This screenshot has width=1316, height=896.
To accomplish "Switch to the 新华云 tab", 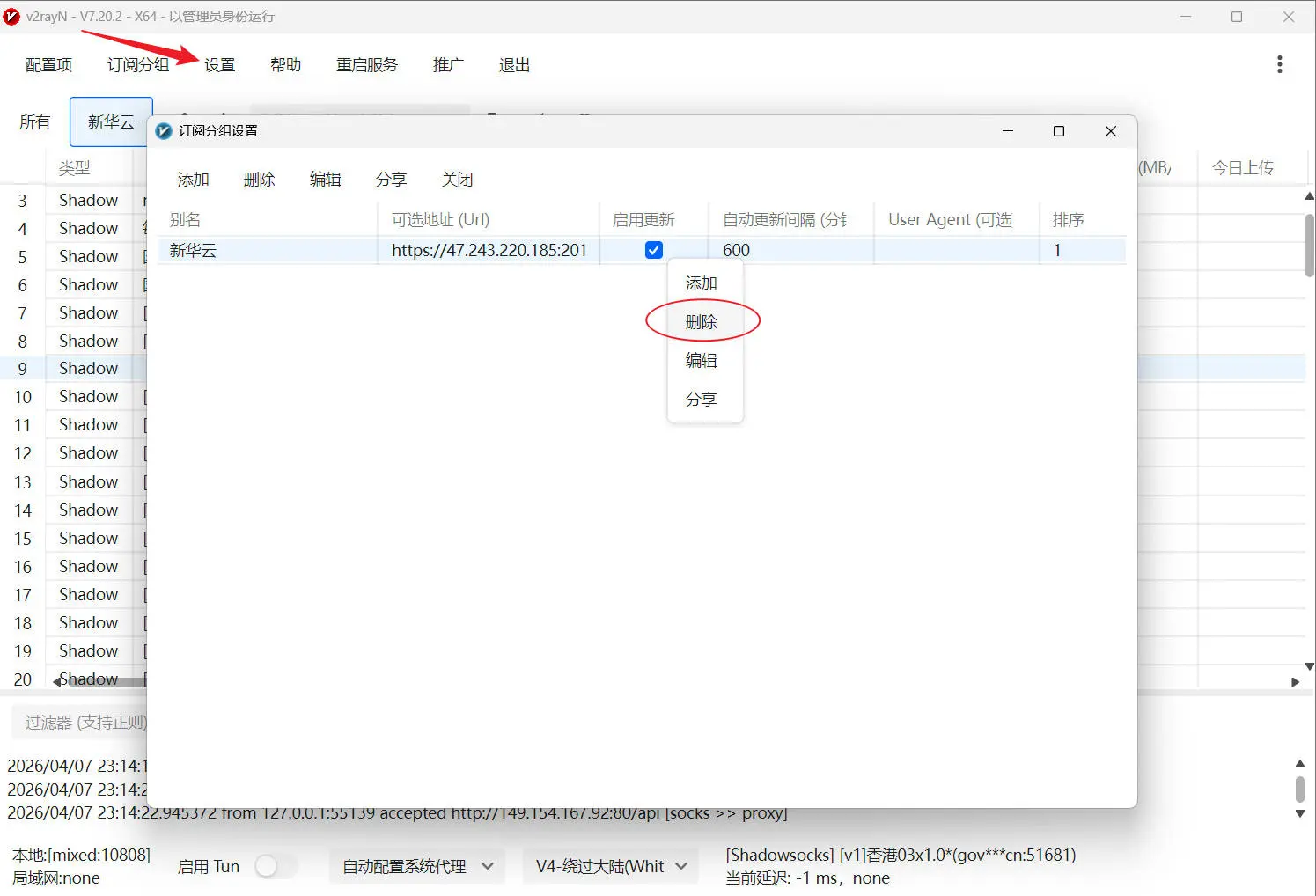I will click(110, 121).
